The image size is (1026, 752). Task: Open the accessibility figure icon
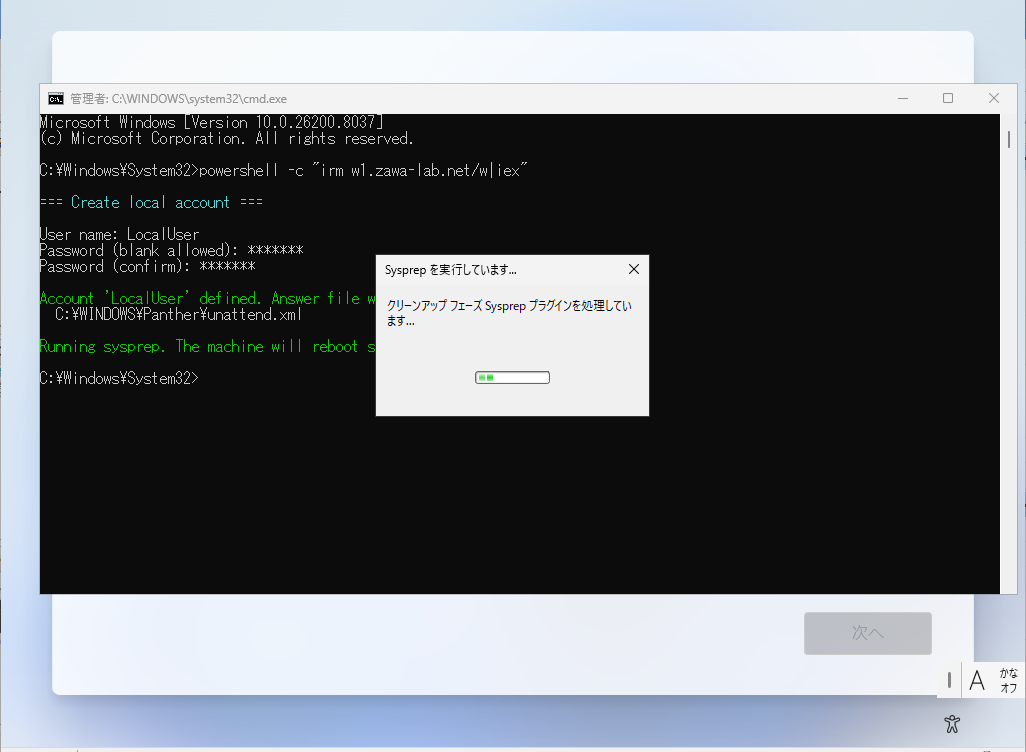point(952,724)
